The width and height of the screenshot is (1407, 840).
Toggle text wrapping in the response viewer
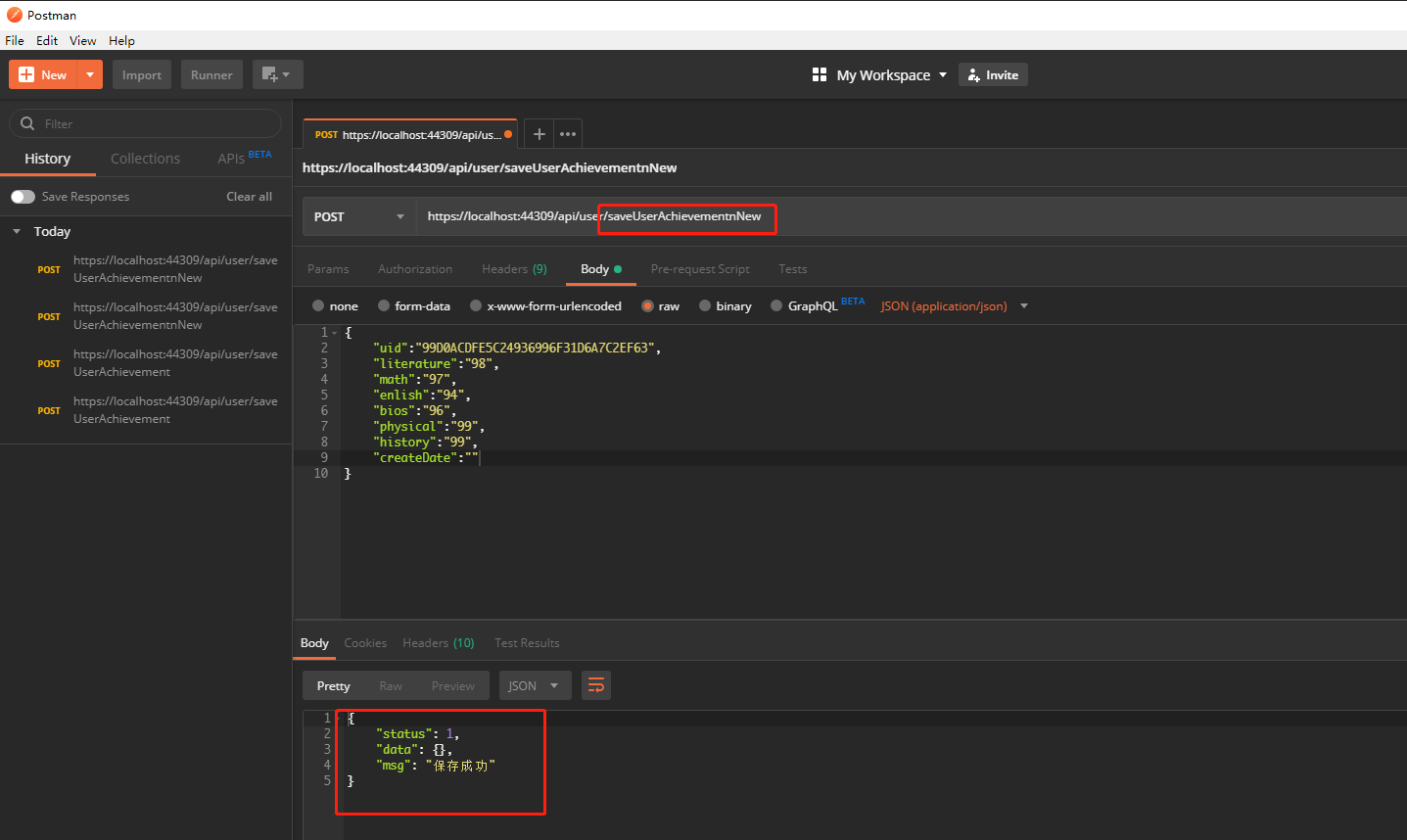point(596,685)
